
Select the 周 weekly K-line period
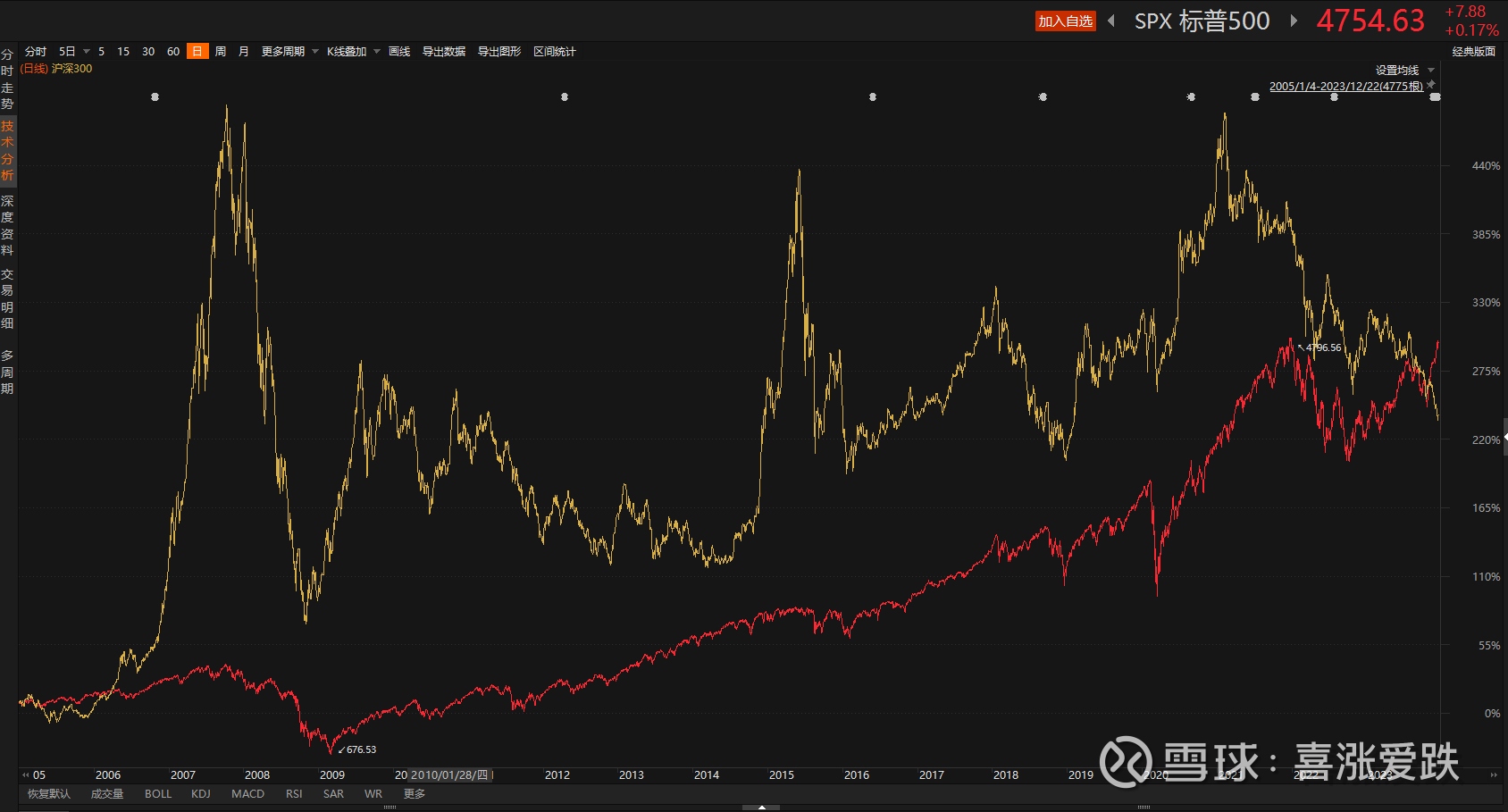pyautogui.click(x=221, y=52)
